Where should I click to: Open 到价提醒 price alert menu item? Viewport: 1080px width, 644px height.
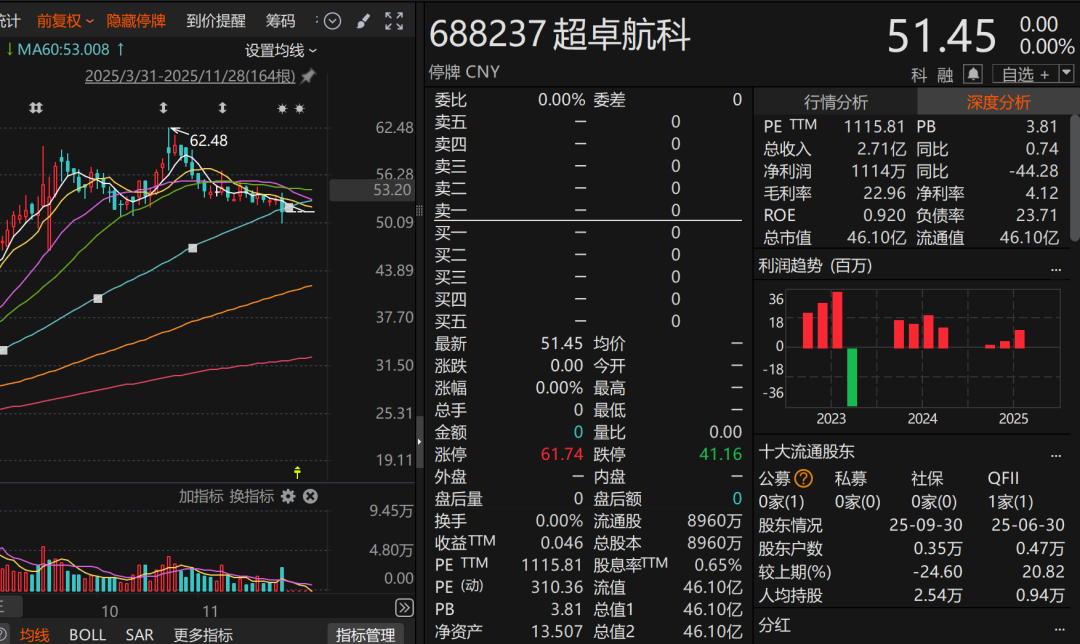[216, 21]
